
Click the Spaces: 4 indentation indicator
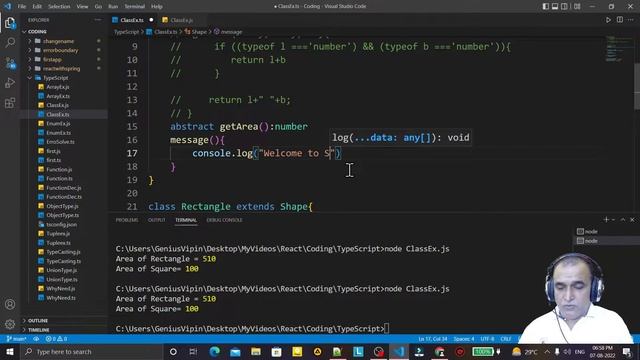pyautogui.click(x=464, y=339)
